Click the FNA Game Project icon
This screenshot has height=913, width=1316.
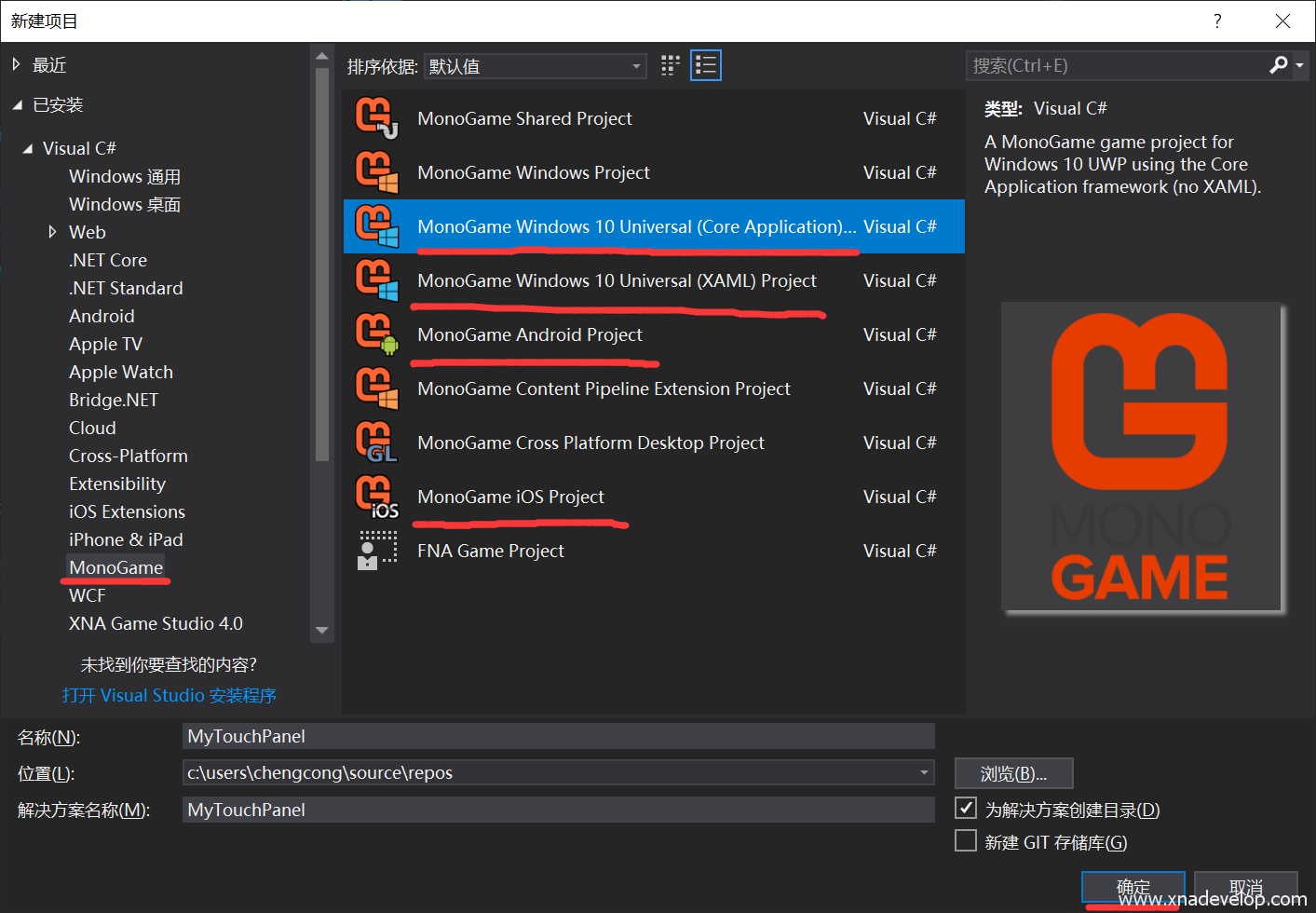(376, 551)
